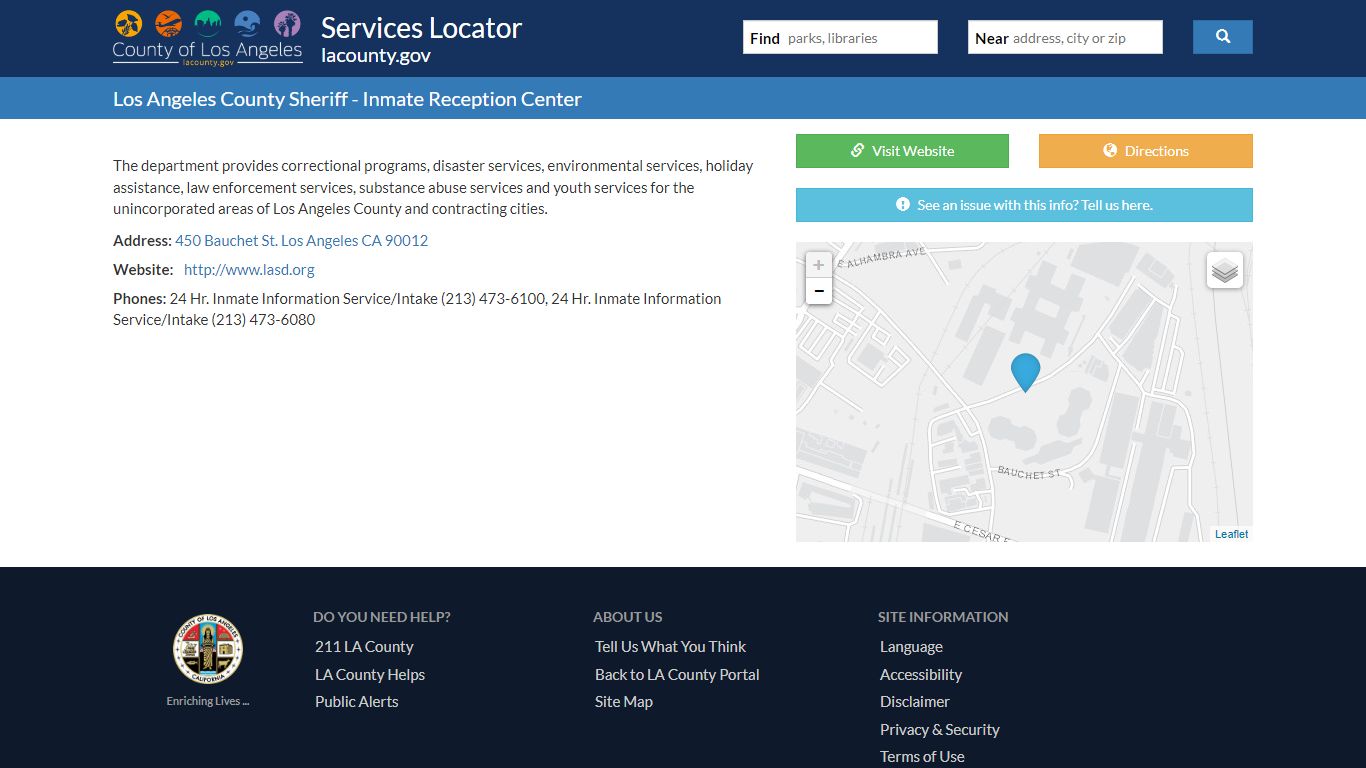Open Tell Us What You Think
The width and height of the screenshot is (1366, 768).
(x=670, y=647)
